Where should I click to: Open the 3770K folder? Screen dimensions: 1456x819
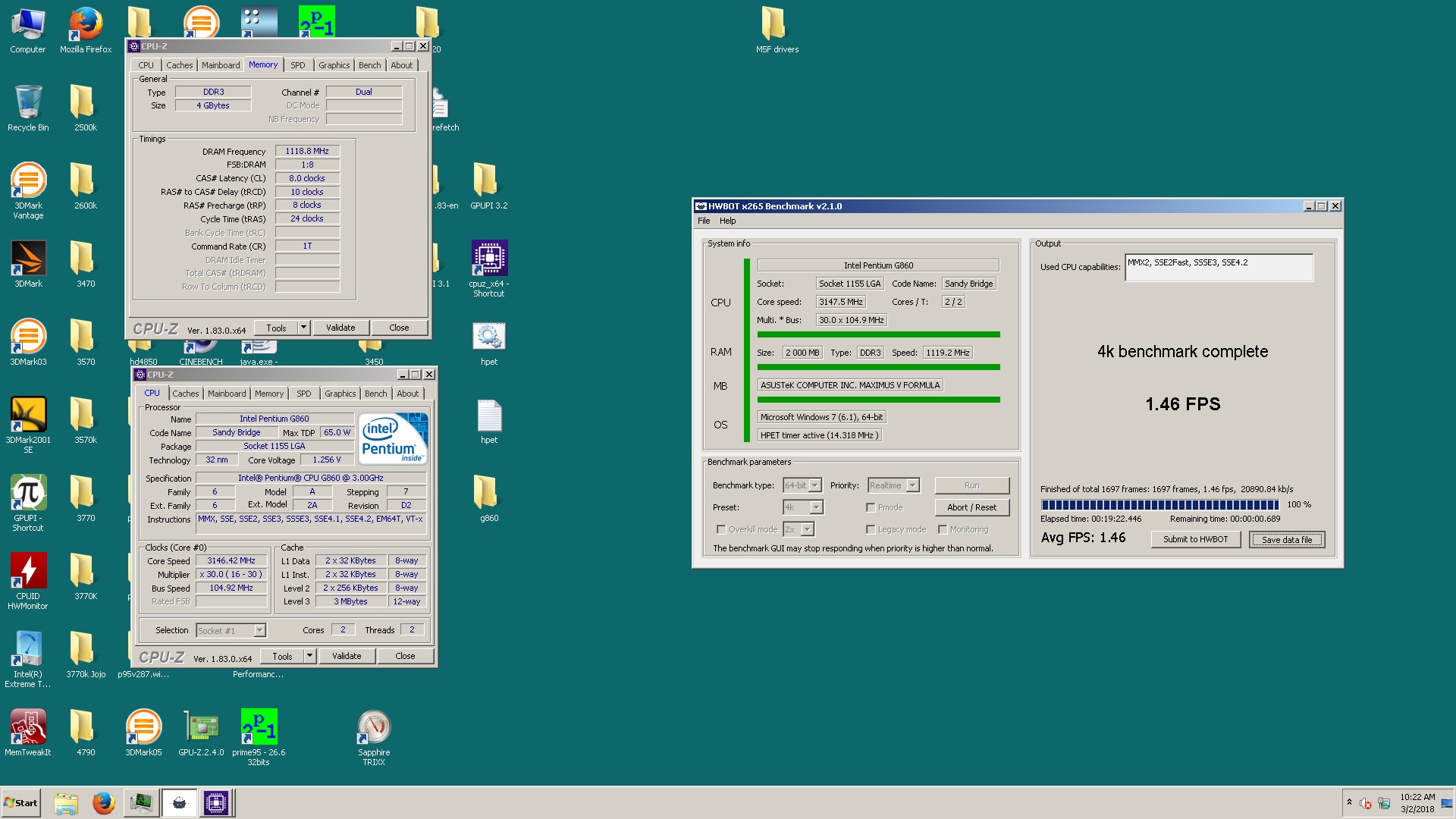click(86, 576)
